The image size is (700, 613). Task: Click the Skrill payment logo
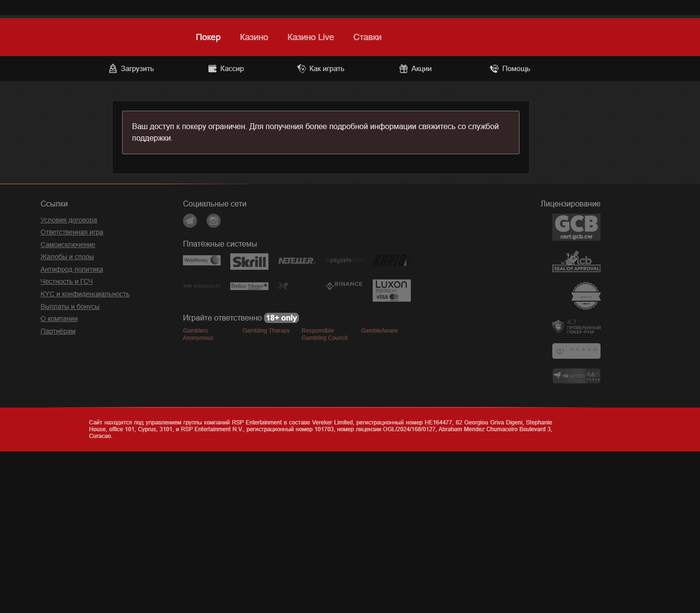click(x=249, y=261)
